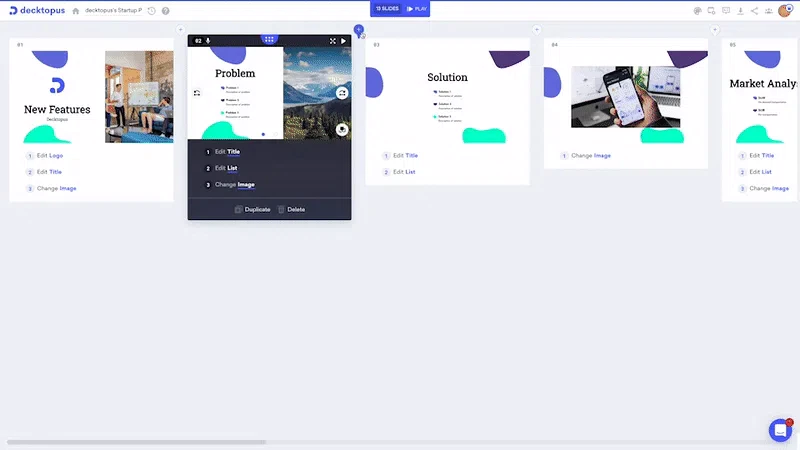Click the horizontal scrollbar at bottom

tap(136, 442)
